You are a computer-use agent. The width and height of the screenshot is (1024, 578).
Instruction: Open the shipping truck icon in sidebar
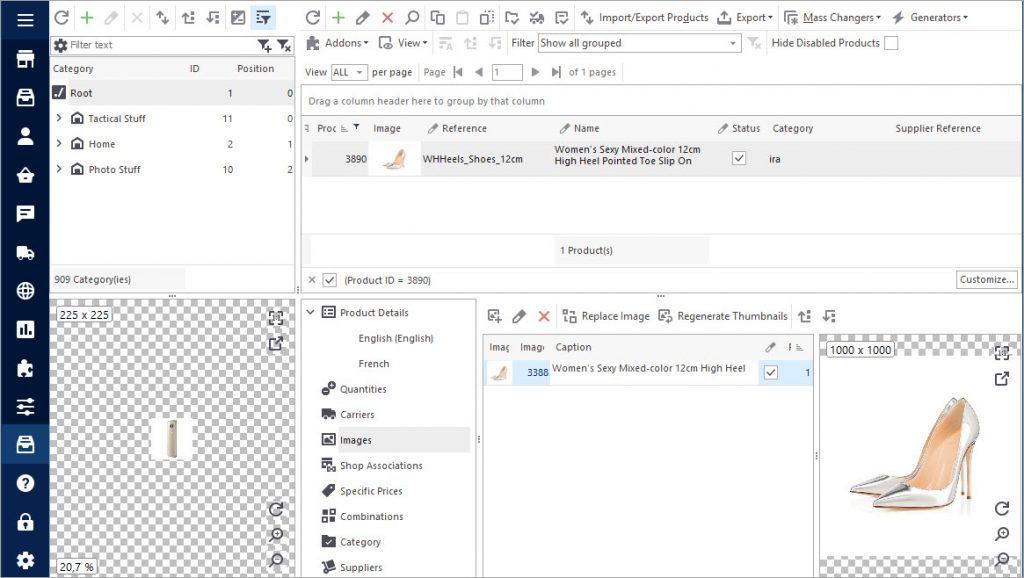(25, 253)
